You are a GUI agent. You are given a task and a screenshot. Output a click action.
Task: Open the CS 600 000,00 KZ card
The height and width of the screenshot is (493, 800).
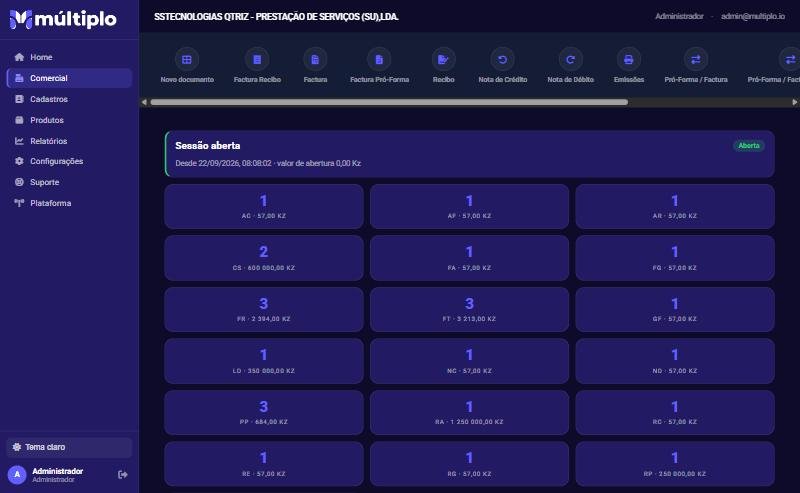click(264, 258)
